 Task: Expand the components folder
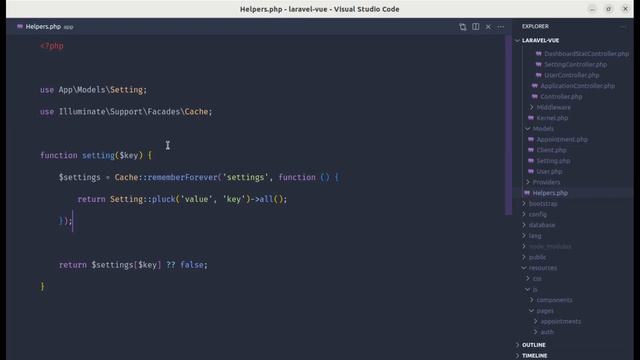554,300
